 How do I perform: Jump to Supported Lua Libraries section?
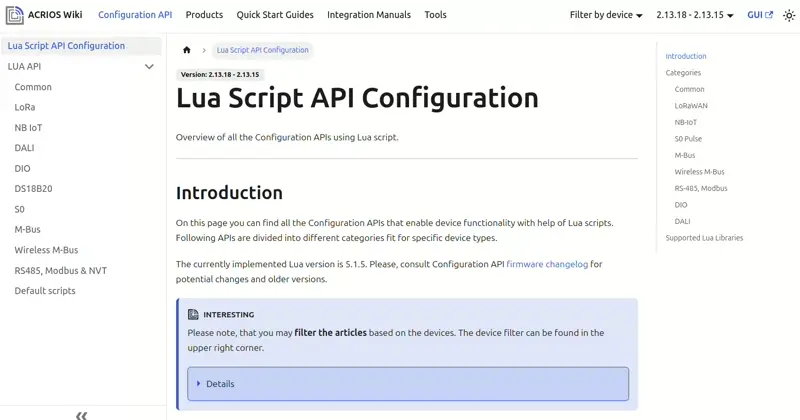(x=704, y=238)
